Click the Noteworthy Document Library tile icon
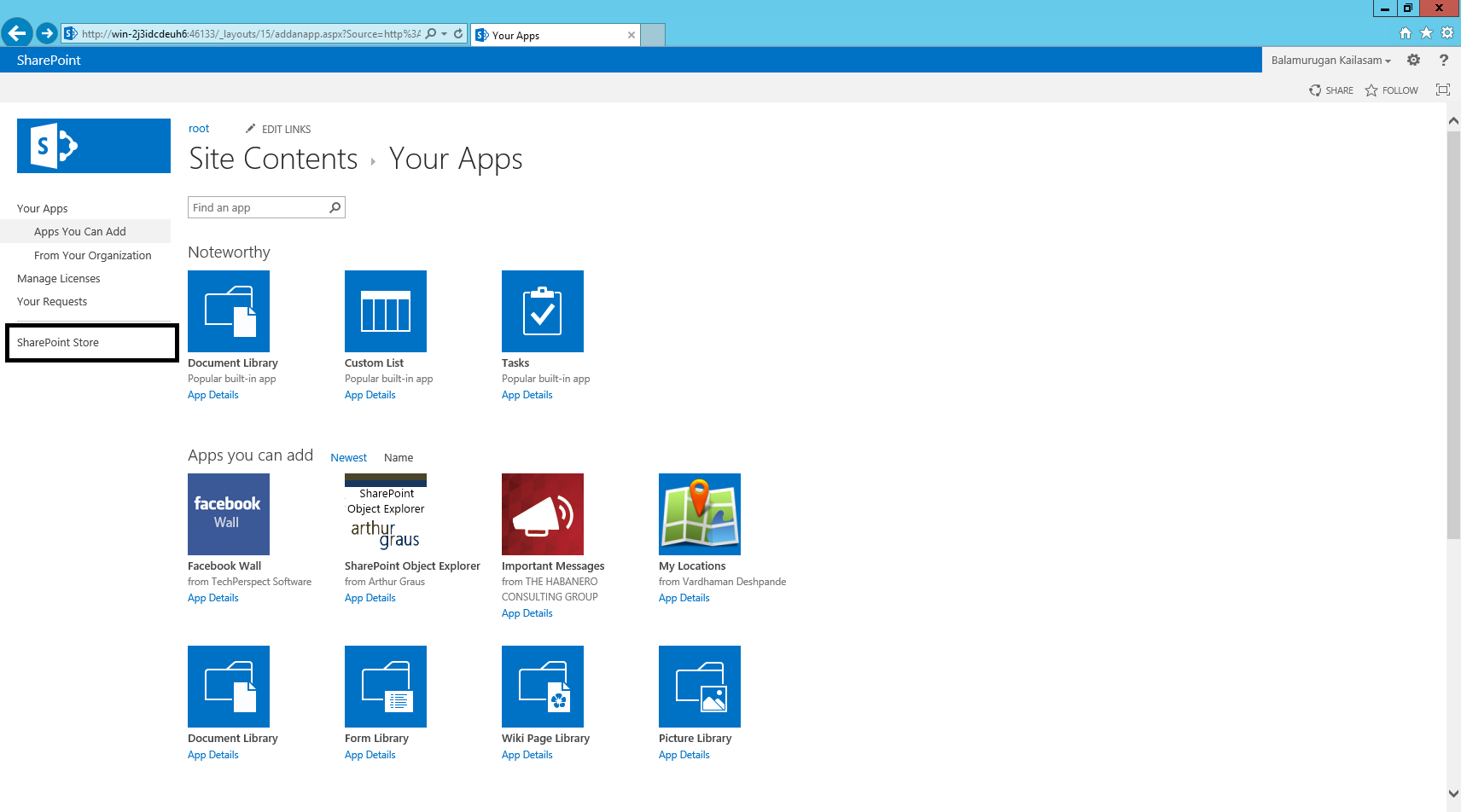Screen dimensions: 1461x812 [x=229, y=311]
